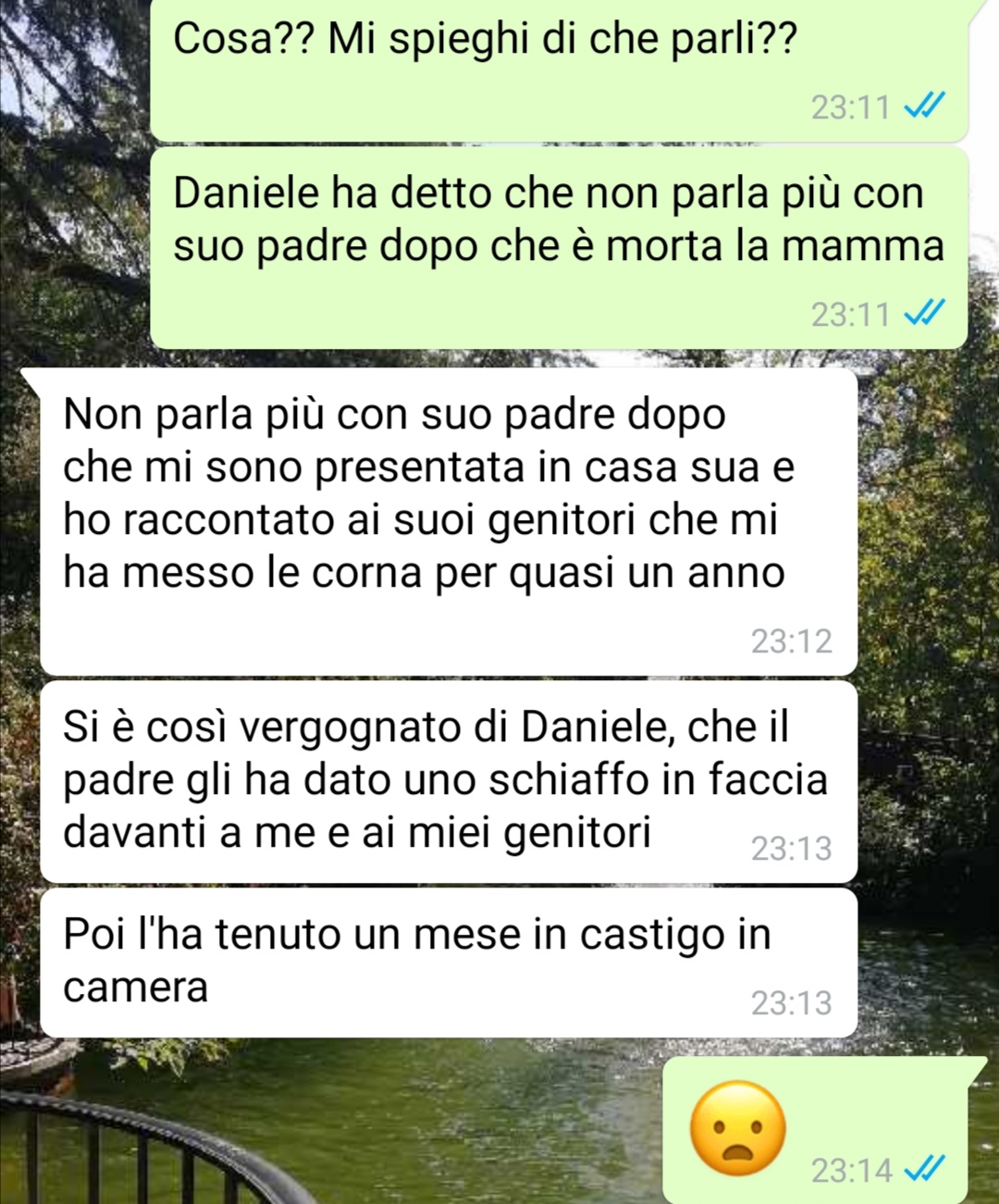Tap 23:11 timestamp on 'Cosa??' message
This screenshot has height=1204, width=999.
(x=851, y=107)
